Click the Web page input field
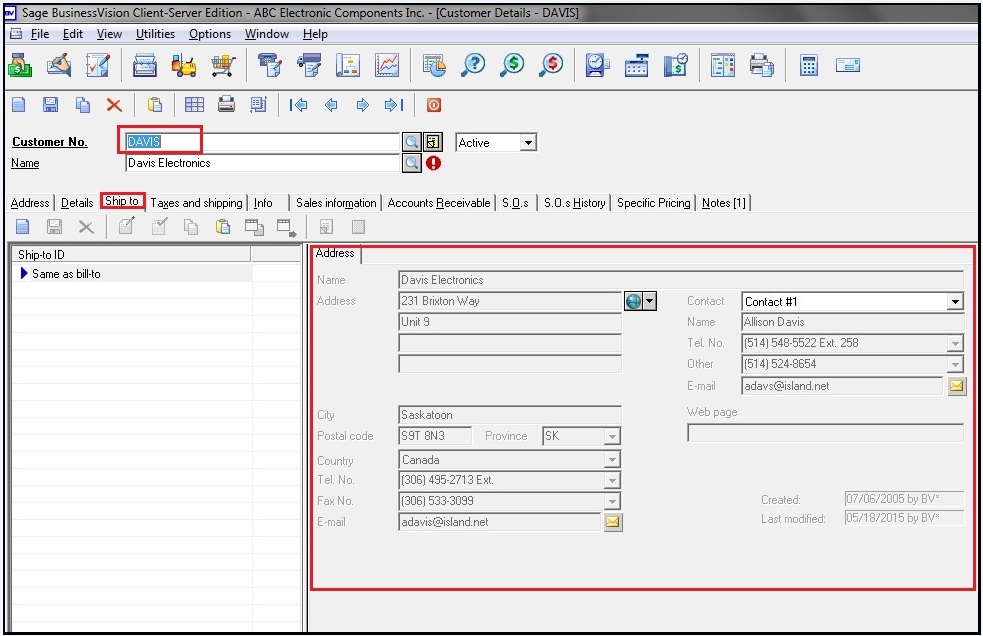 click(x=825, y=433)
